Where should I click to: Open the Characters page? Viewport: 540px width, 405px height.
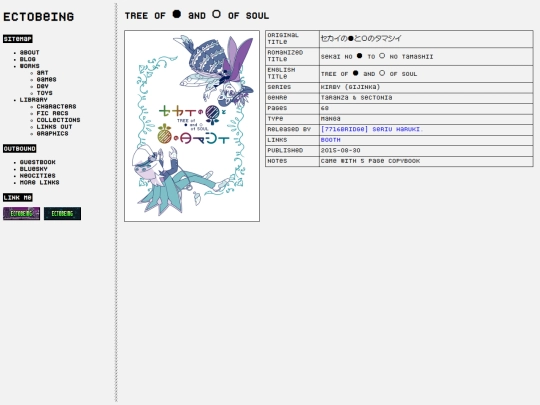[56, 106]
